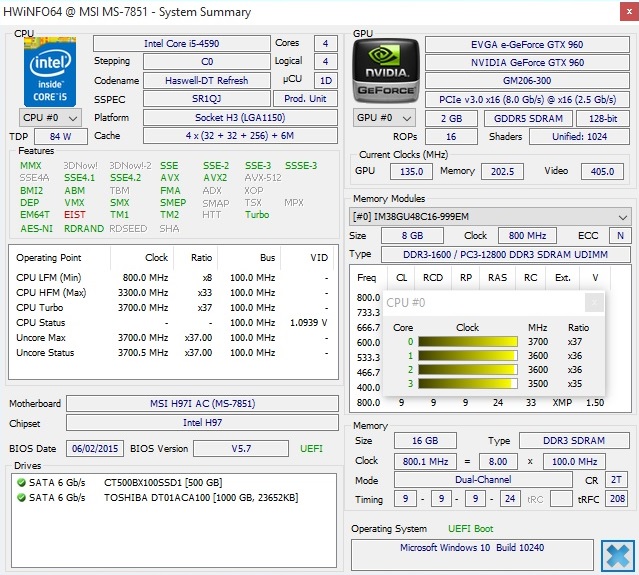Click the Core 0 clock bar
Image resolution: width=639 pixels, height=575 pixels.
[x=468, y=341]
